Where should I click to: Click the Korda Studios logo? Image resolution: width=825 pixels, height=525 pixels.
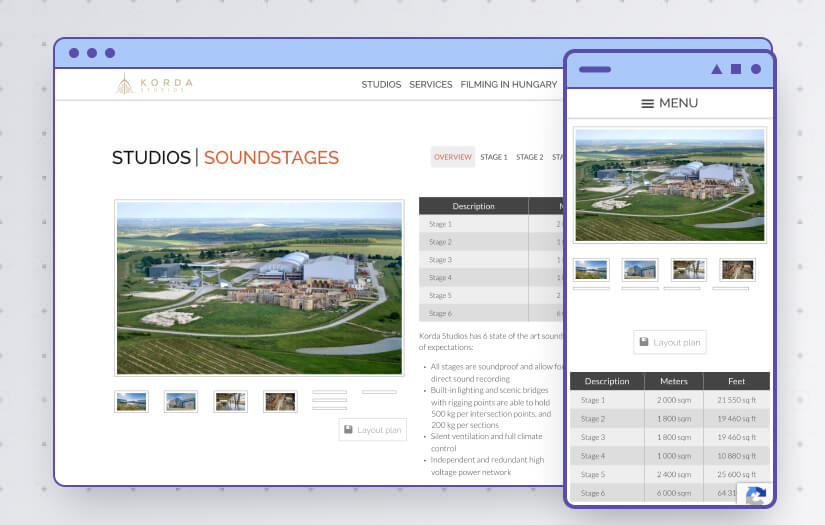(x=154, y=84)
